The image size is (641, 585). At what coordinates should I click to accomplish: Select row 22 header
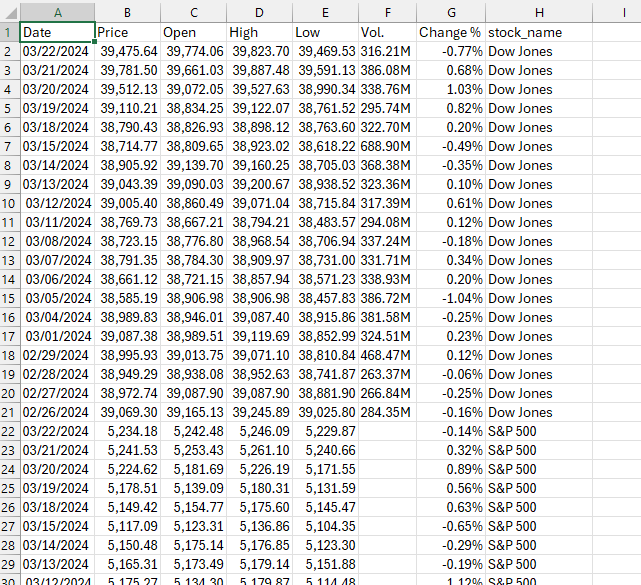pos(9,431)
